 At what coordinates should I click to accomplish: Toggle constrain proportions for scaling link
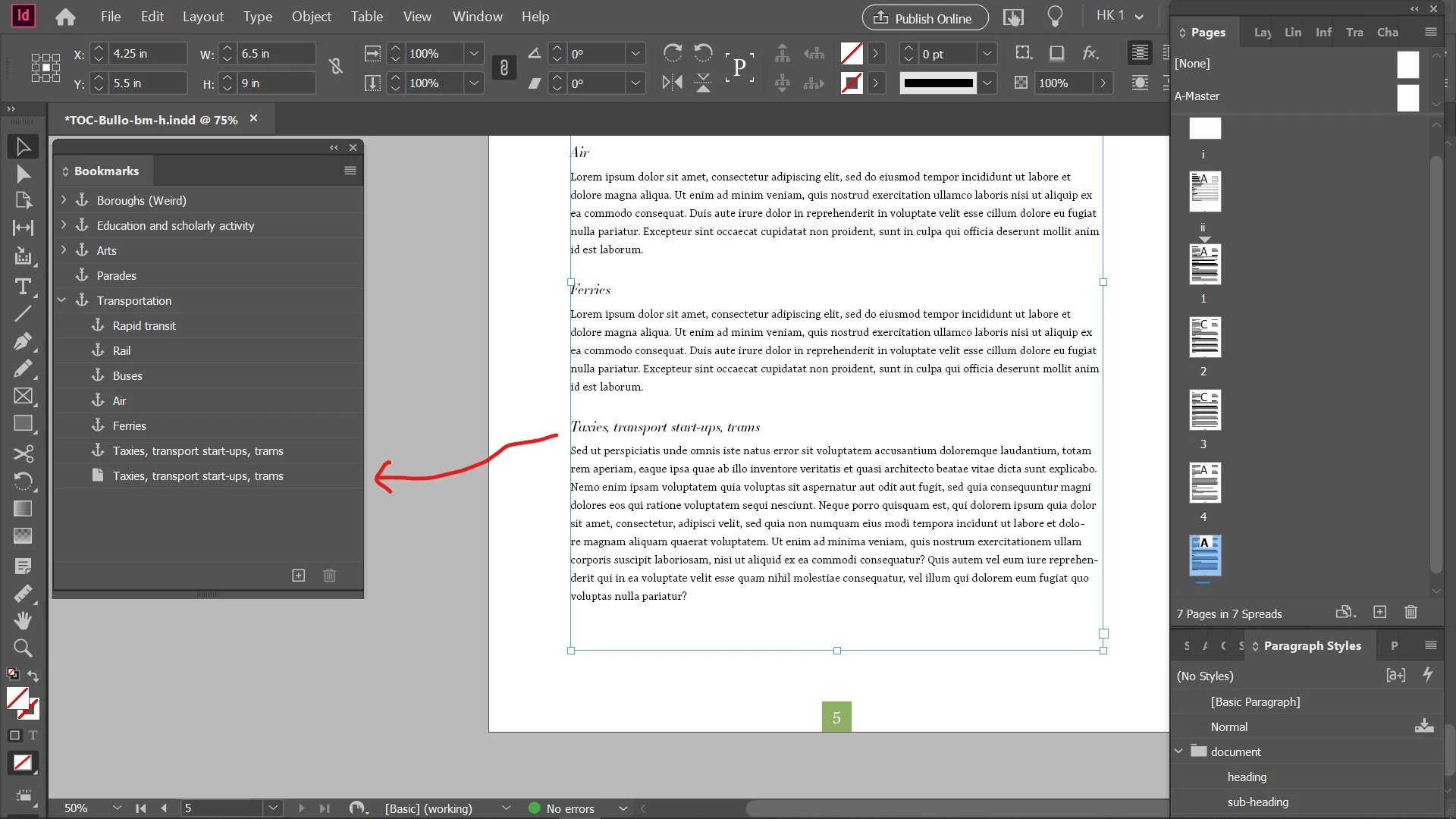coord(504,68)
